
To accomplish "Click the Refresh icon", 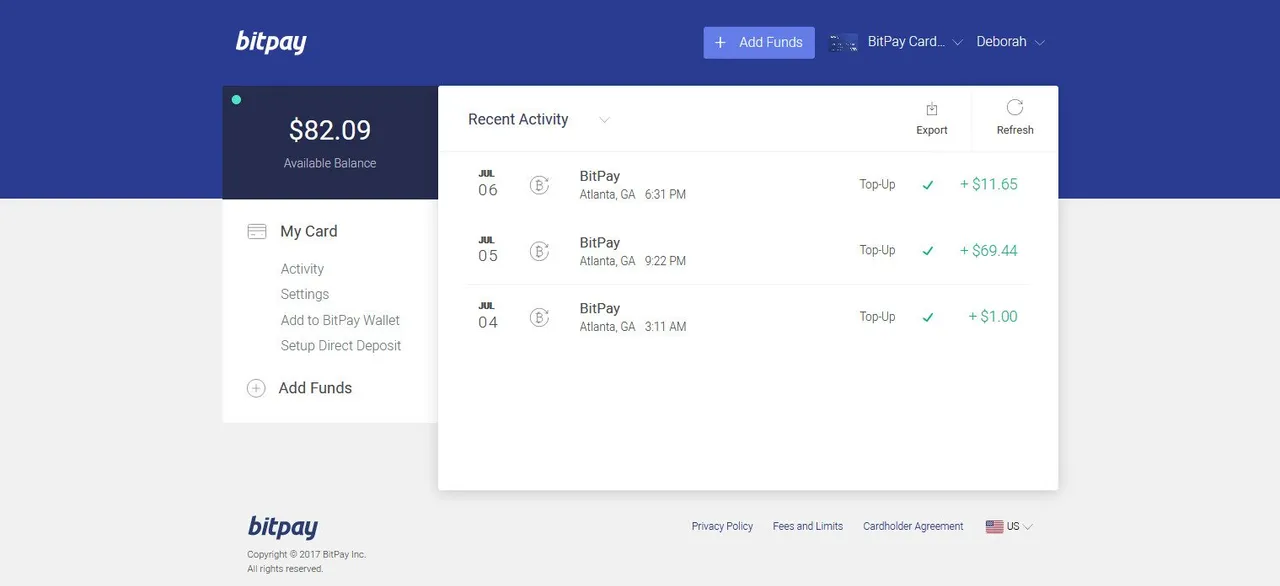I will pos(1015,107).
